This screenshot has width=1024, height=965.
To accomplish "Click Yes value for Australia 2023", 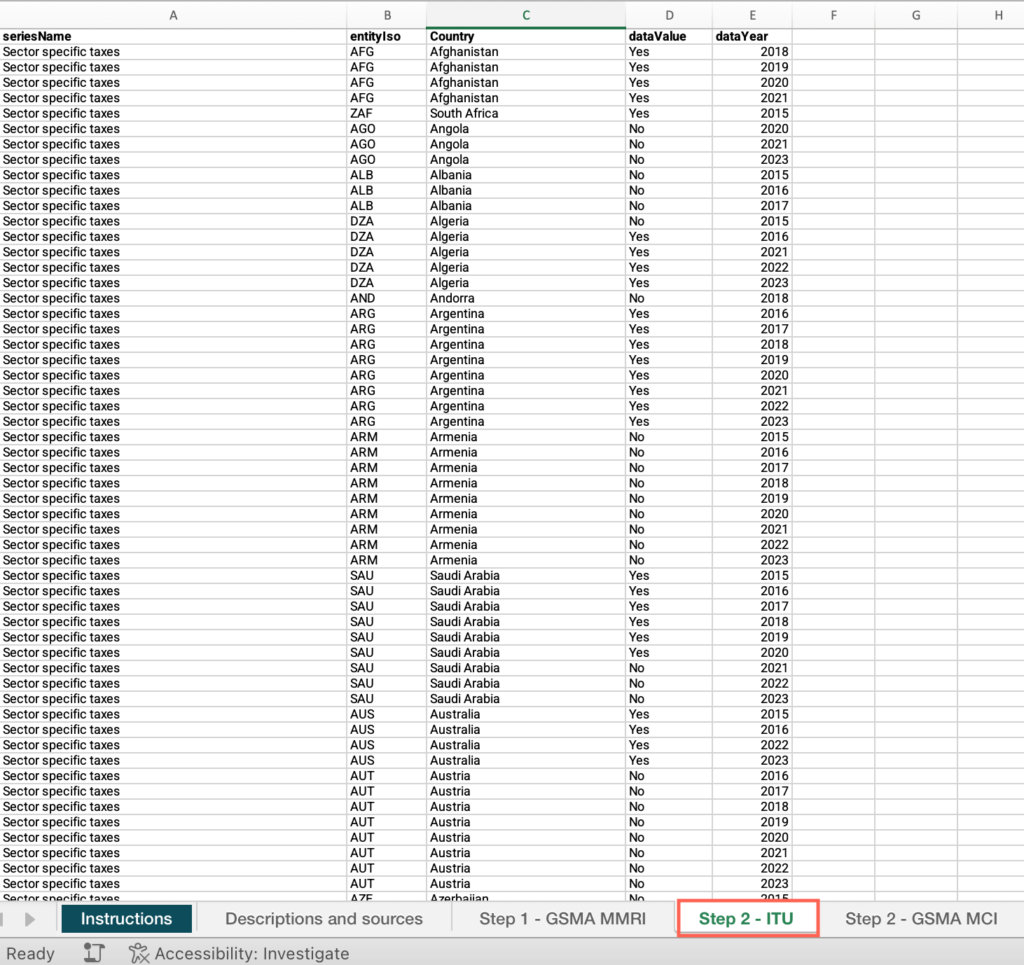I will coord(669,761).
